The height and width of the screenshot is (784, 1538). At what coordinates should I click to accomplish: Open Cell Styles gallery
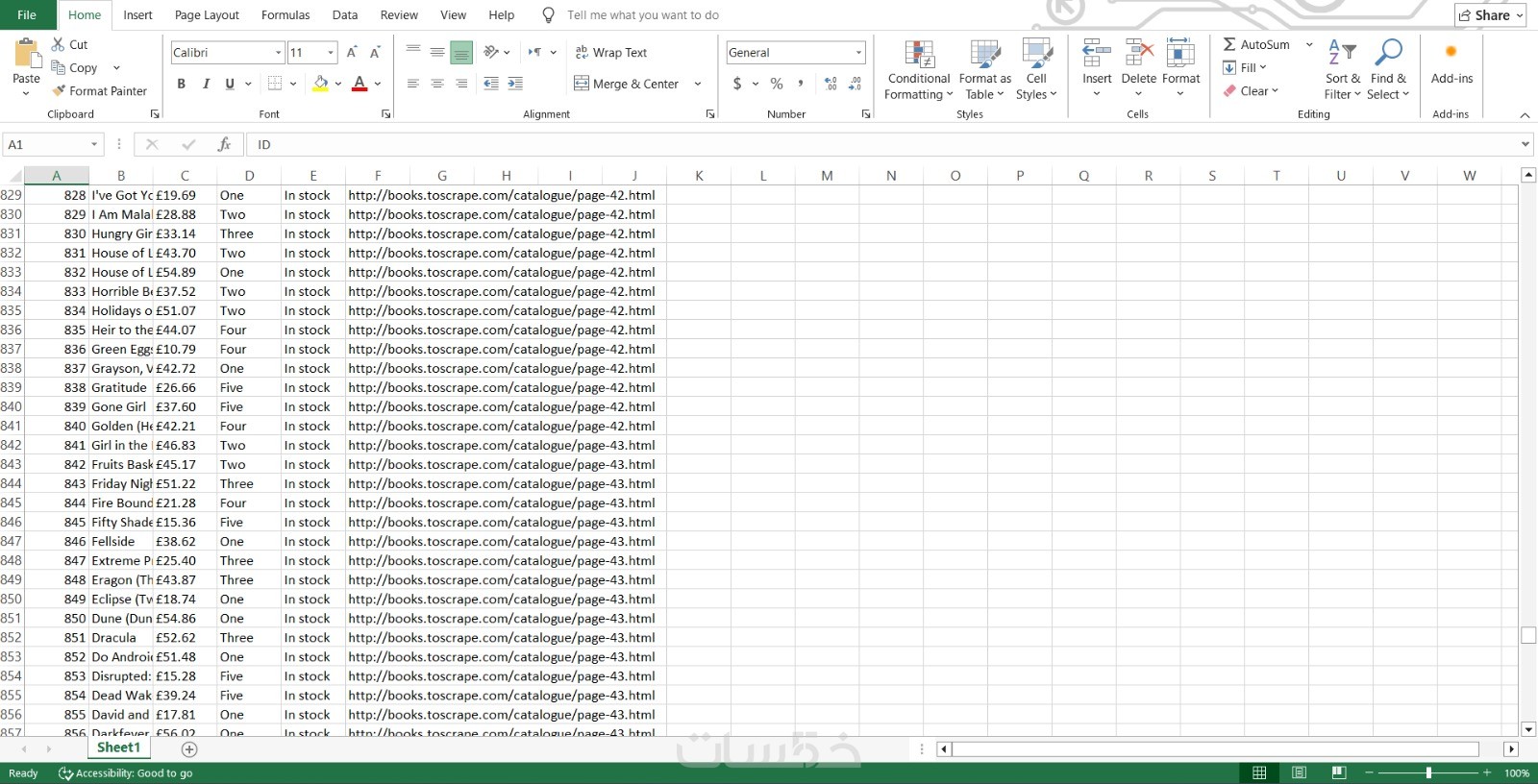click(x=1036, y=69)
